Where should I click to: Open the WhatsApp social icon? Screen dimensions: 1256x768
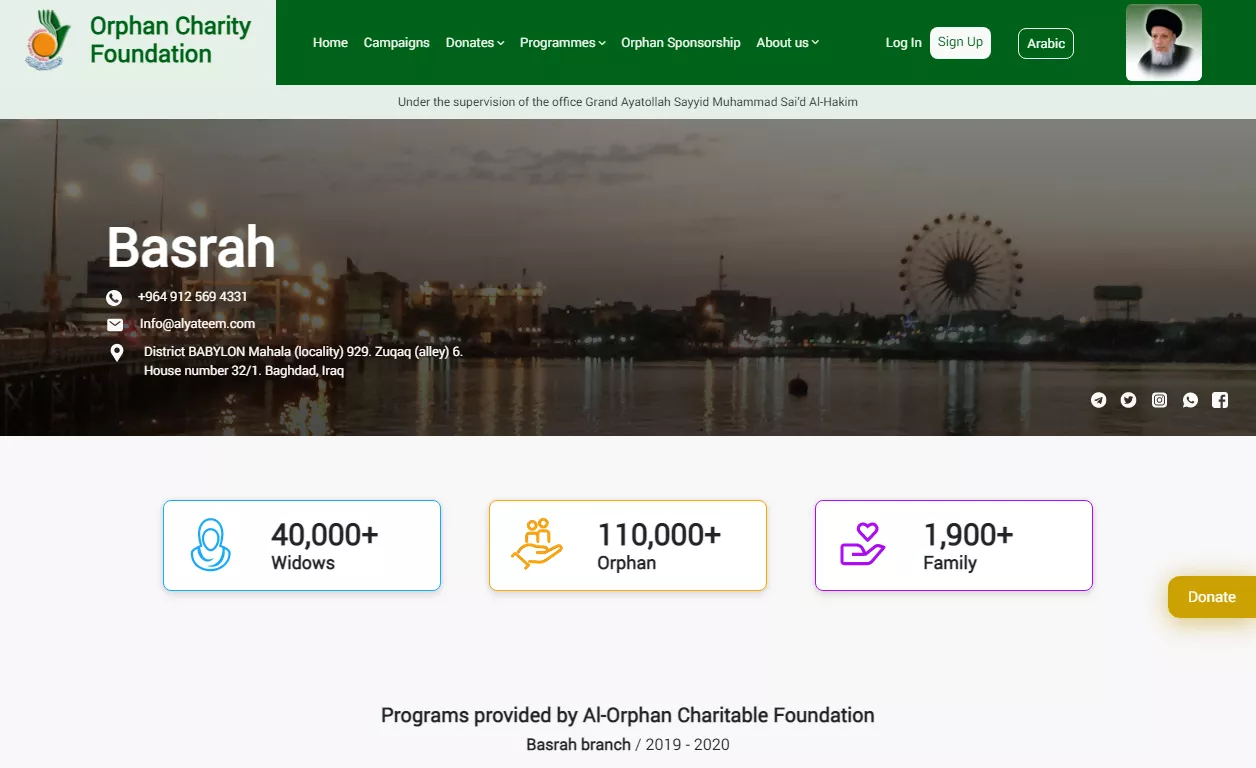click(x=1190, y=400)
